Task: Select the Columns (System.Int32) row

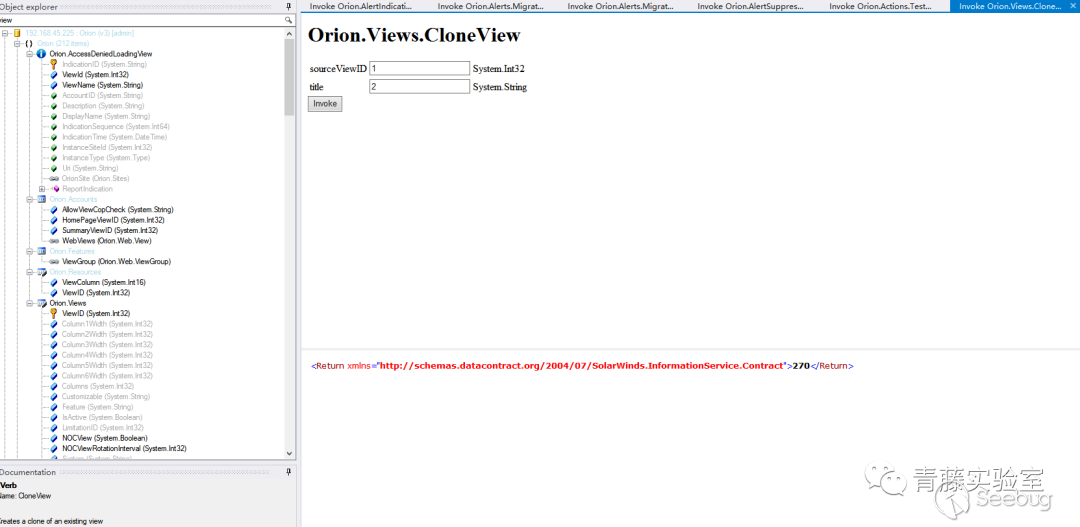Action: [x=98, y=386]
